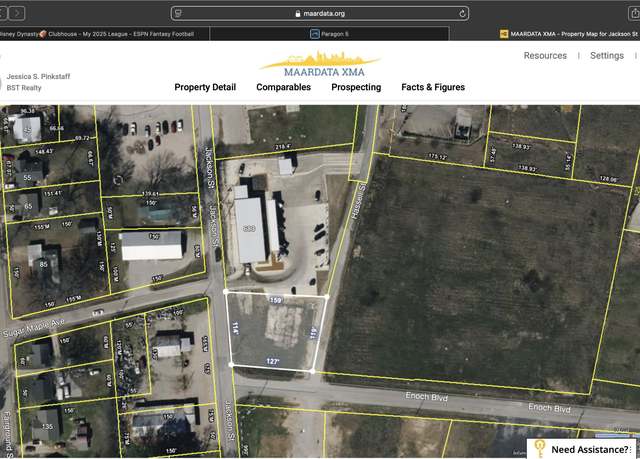Click house number 85 on the map
This screenshot has height=459, width=640.
tap(43, 264)
